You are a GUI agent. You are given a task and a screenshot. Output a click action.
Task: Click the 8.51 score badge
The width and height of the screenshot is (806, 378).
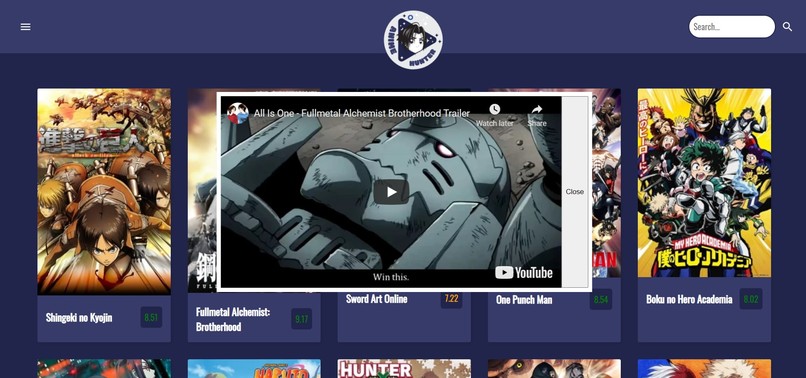(151, 317)
